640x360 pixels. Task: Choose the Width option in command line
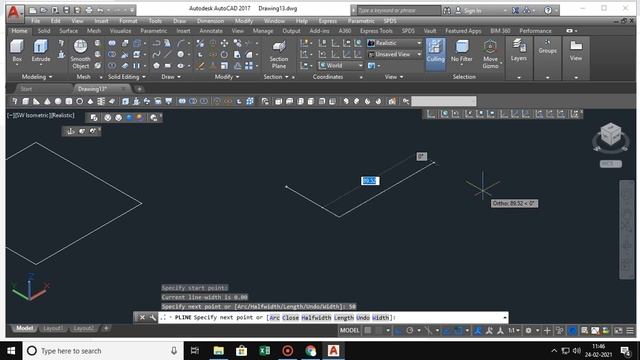380,318
